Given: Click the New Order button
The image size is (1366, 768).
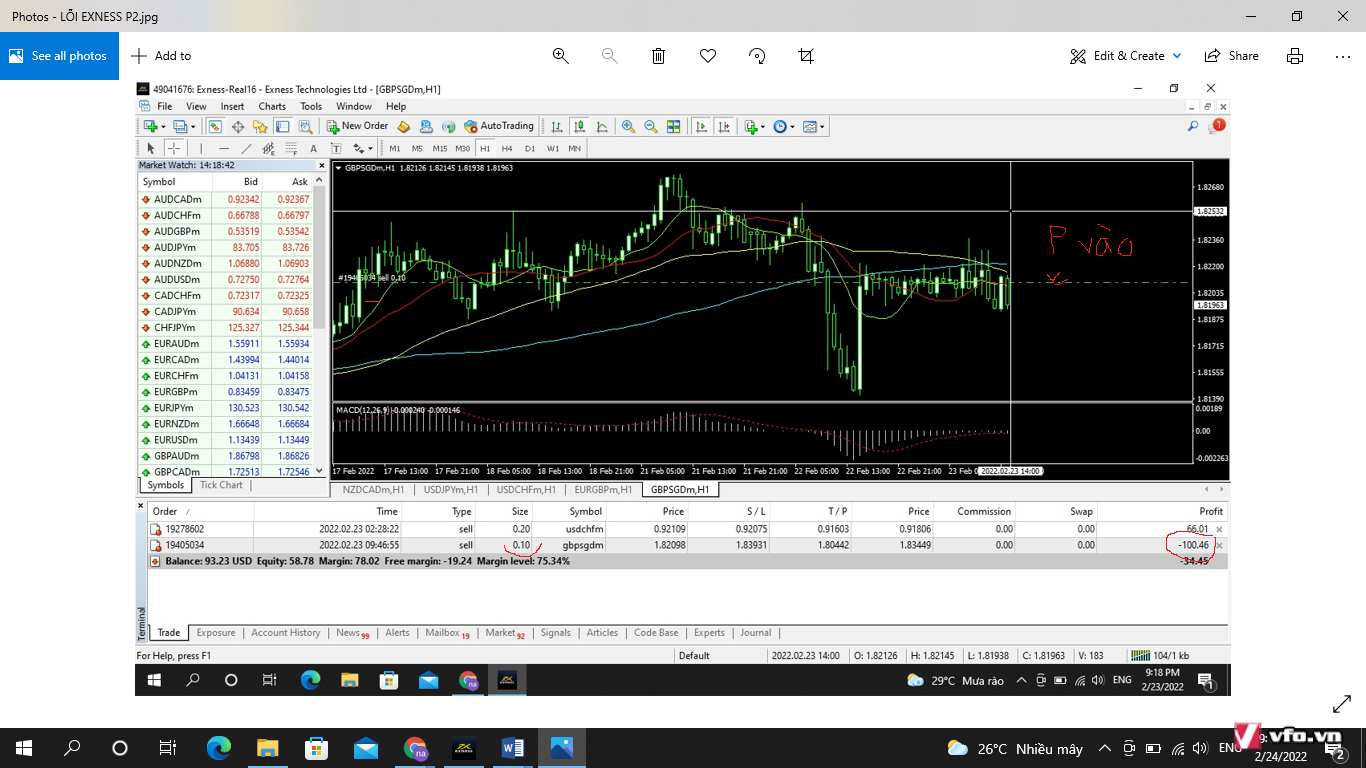Looking at the screenshot, I should (357, 126).
